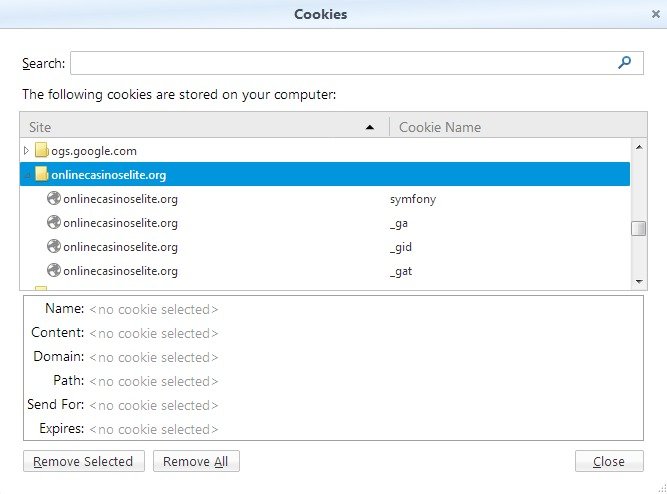Click the globe icon in the _gid row
The height and width of the screenshot is (494, 667).
click(x=54, y=246)
